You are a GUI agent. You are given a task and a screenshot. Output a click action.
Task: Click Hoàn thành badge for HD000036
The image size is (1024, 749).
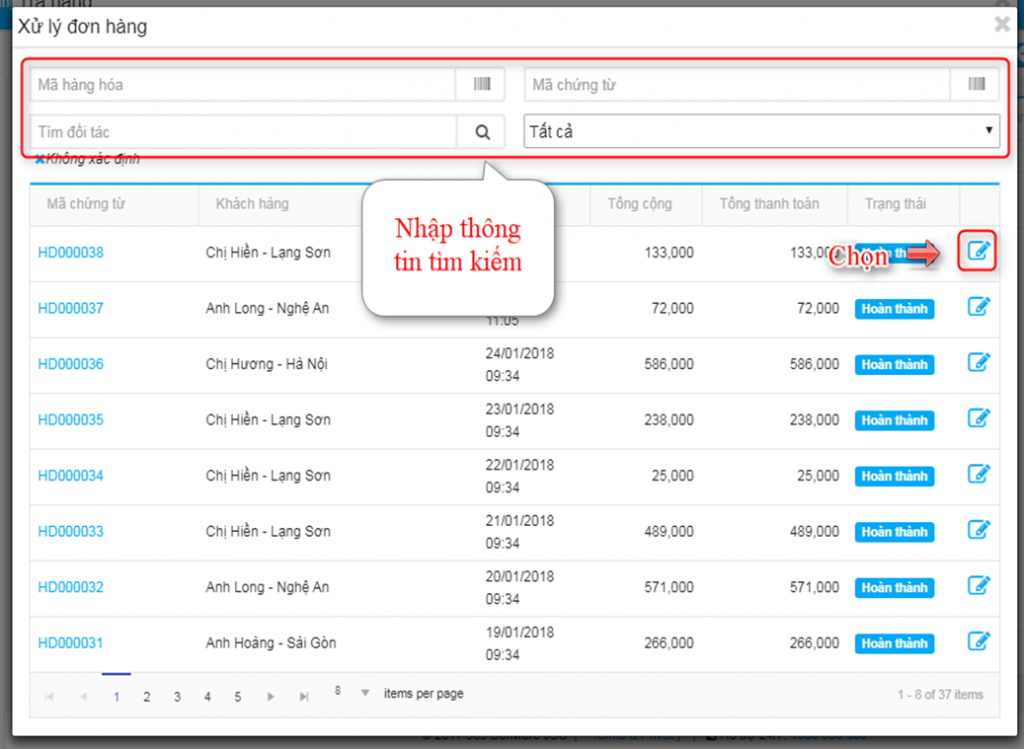tap(894, 364)
